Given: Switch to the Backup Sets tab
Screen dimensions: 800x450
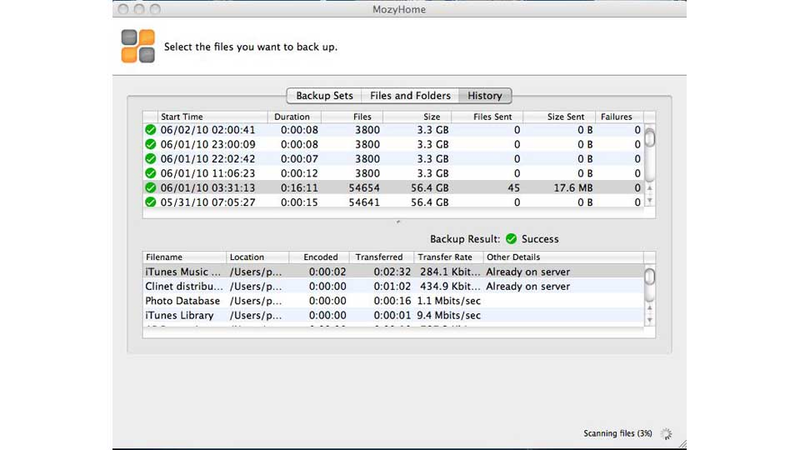Looking at the screenshot, I should pyautogui.click(x=324, y=95).
